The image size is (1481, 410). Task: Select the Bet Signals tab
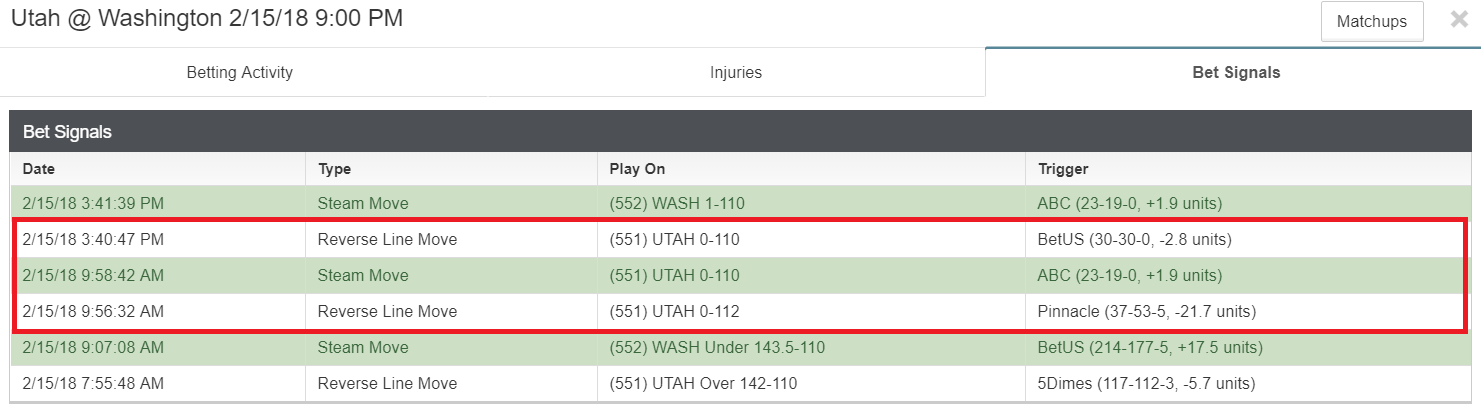tap(1236, 72)
